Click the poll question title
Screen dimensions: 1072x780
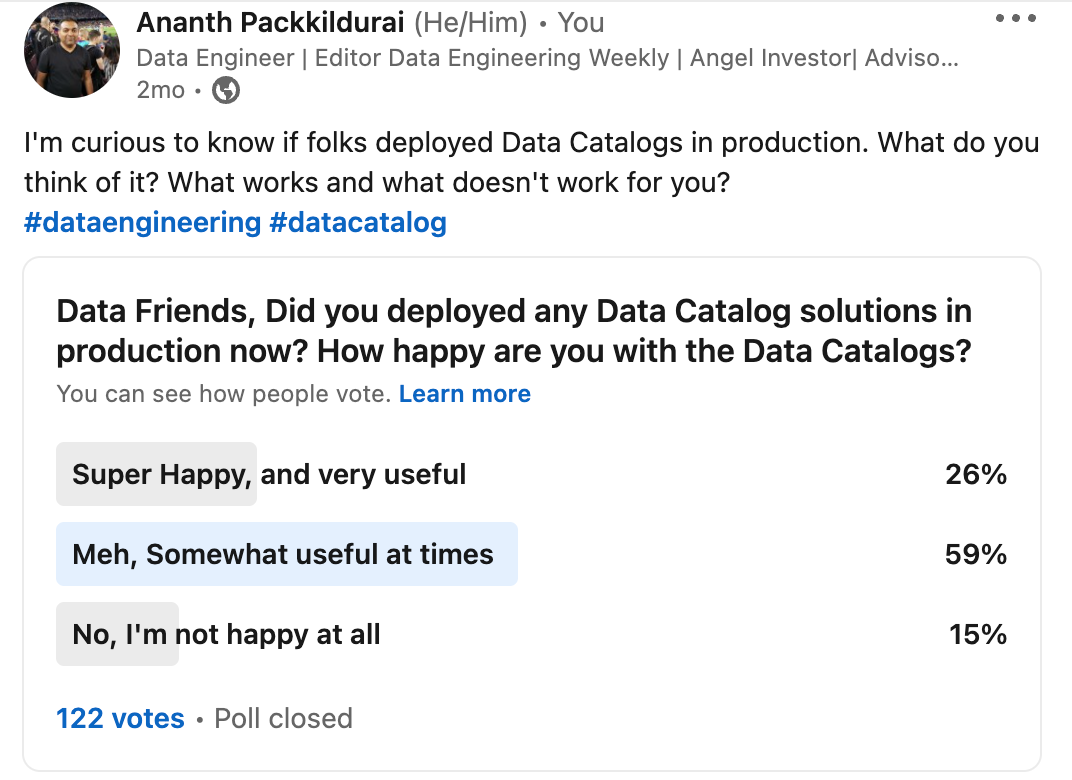coord(514,330)
